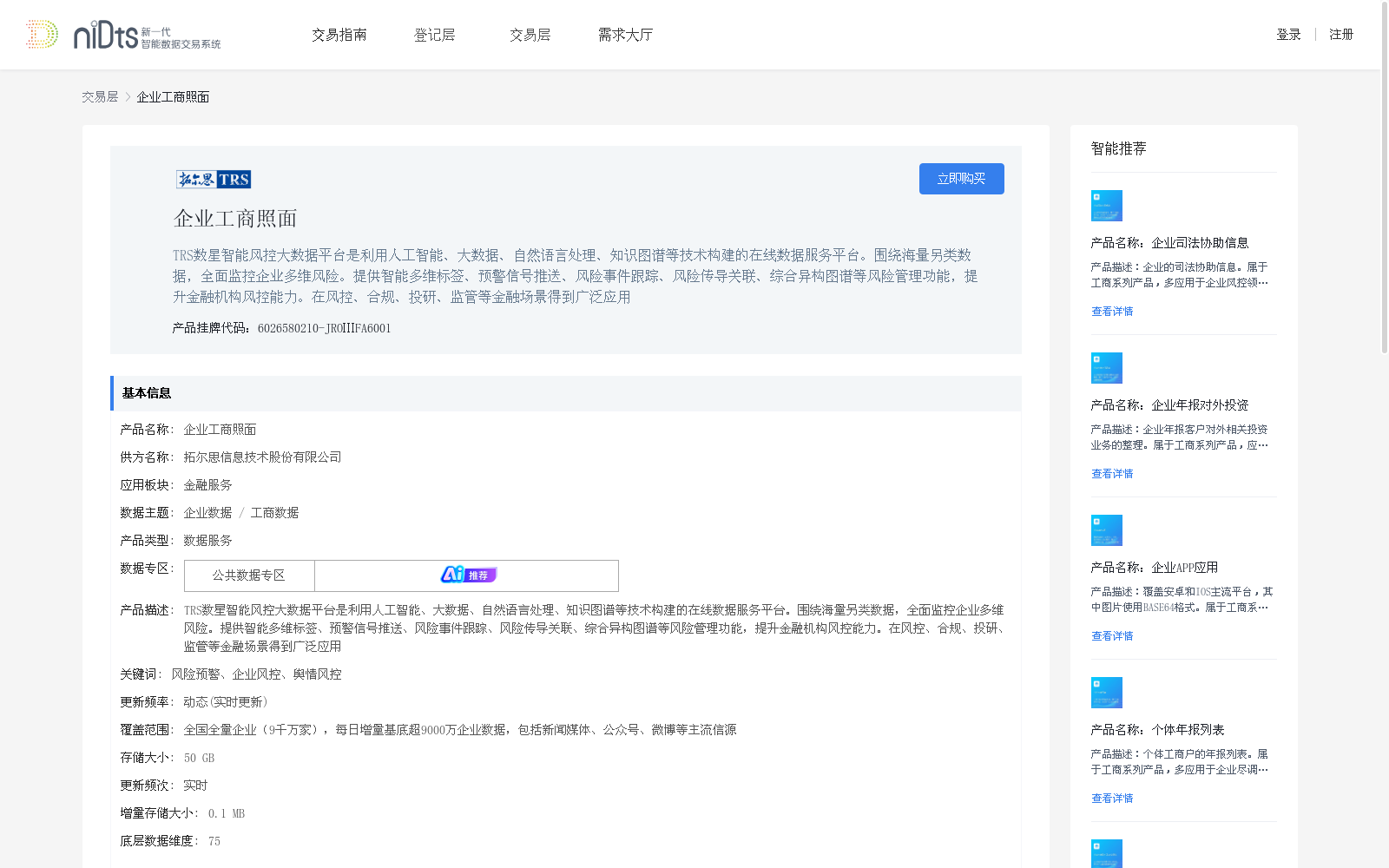Click breadcrumb chevron after 交易层
The image size is (1389, 868).
[128, 97]
